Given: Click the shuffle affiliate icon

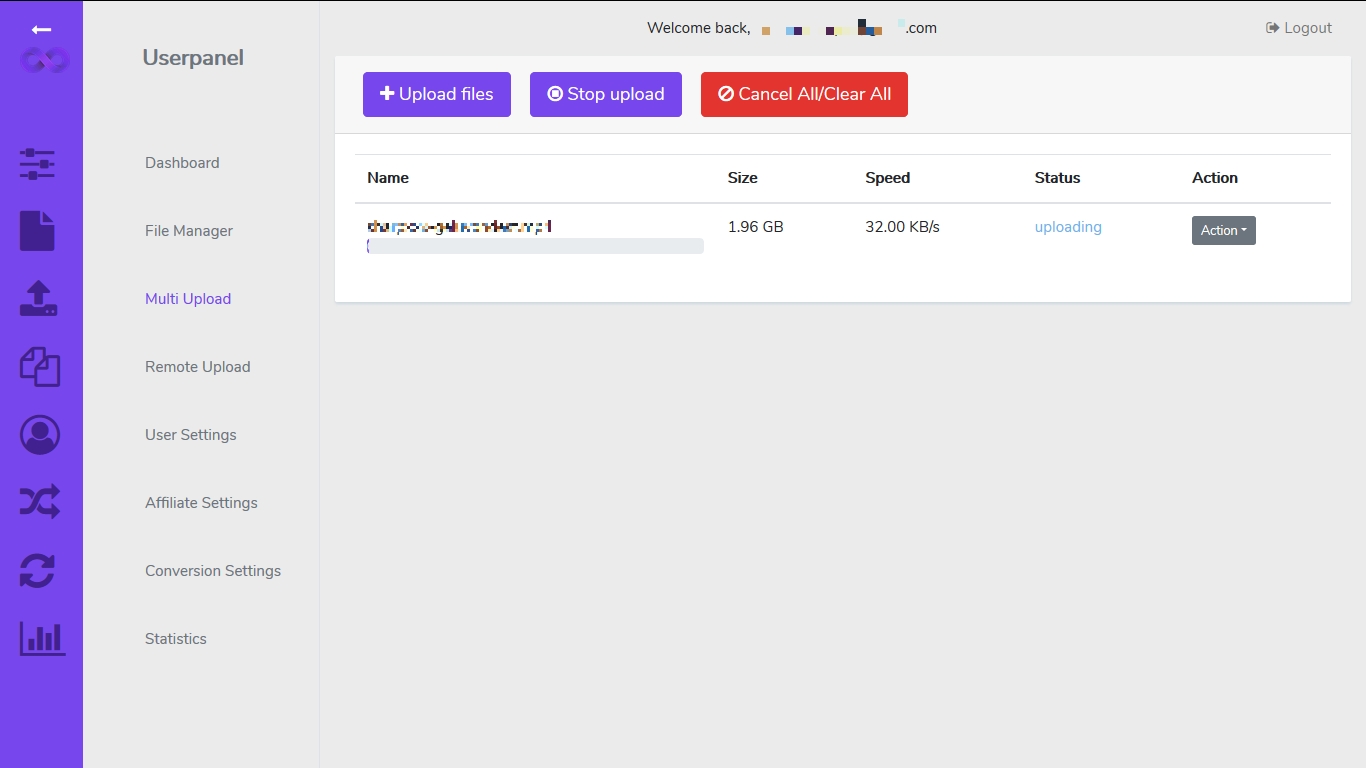Looking at the screenshot, I should [40, 502].
